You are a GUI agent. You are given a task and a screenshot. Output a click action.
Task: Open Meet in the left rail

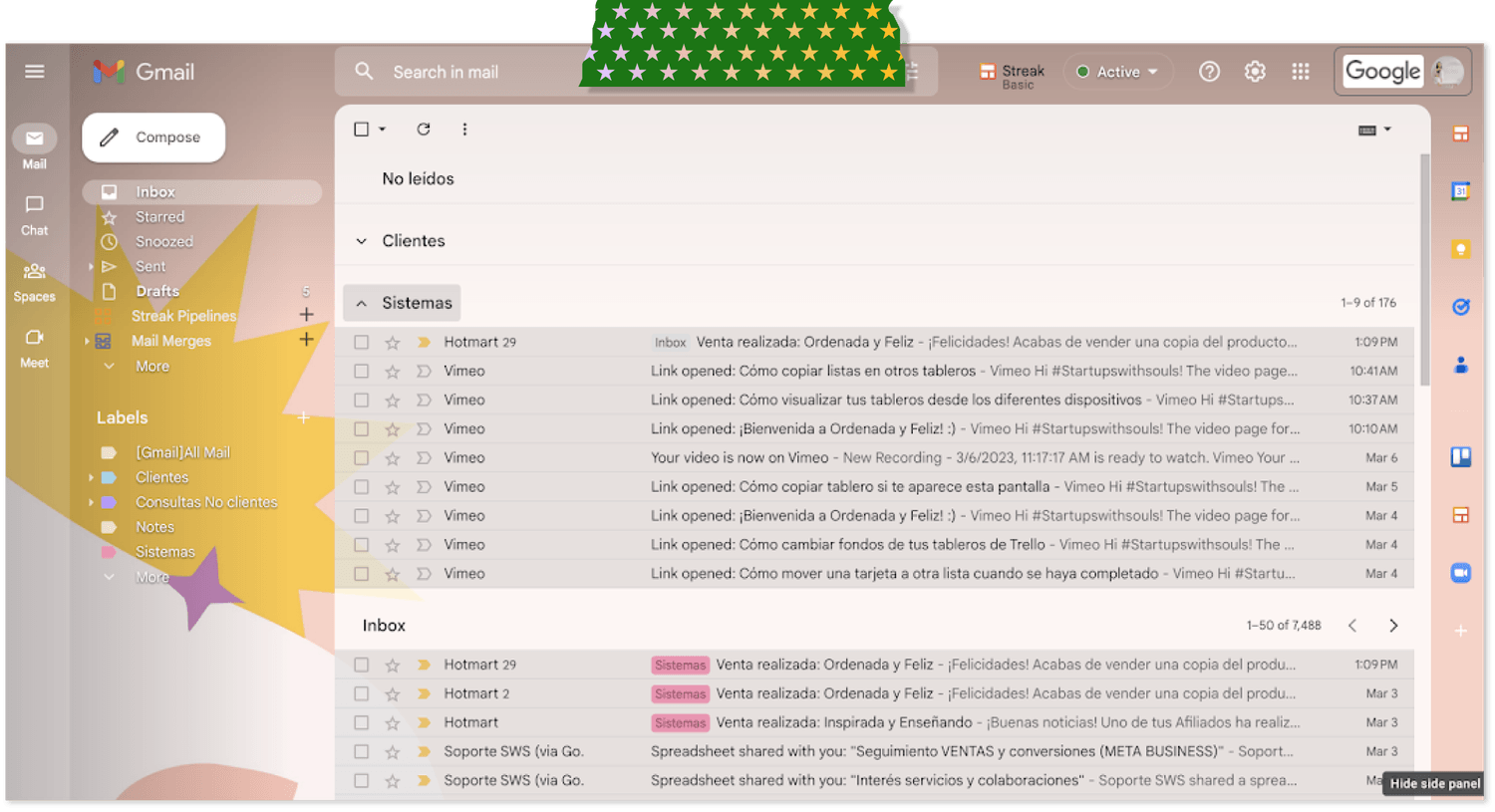click(35, 347)
